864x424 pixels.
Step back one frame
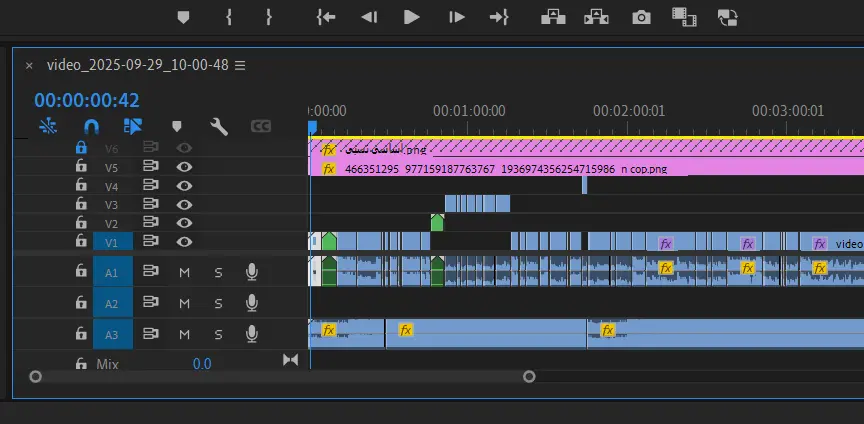click(x=369, y=18)
